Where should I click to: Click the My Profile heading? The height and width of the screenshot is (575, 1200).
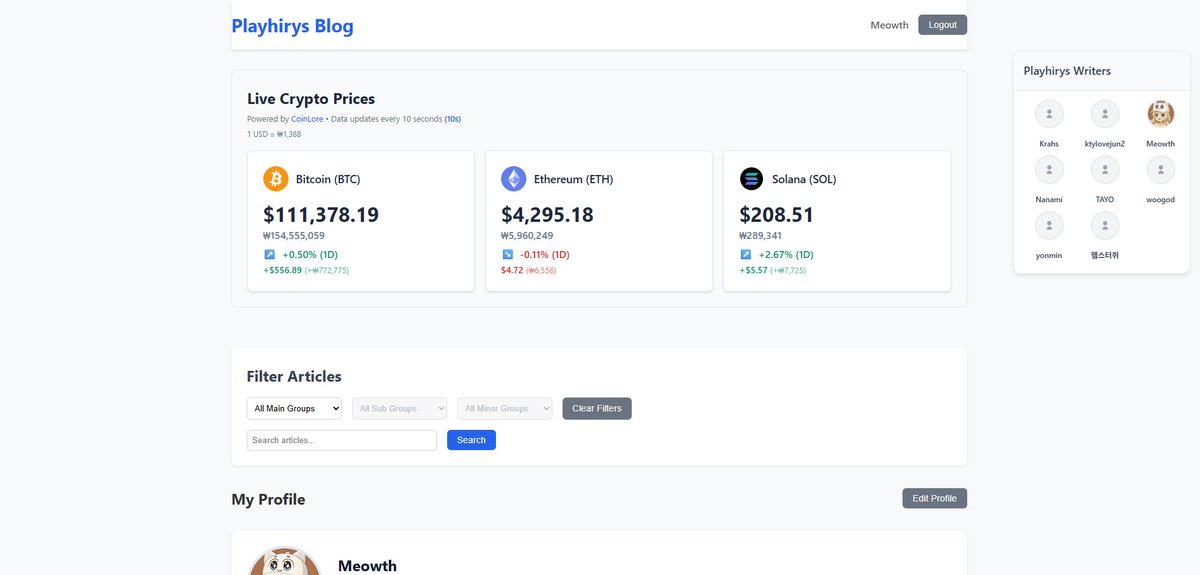coord(268,499)
